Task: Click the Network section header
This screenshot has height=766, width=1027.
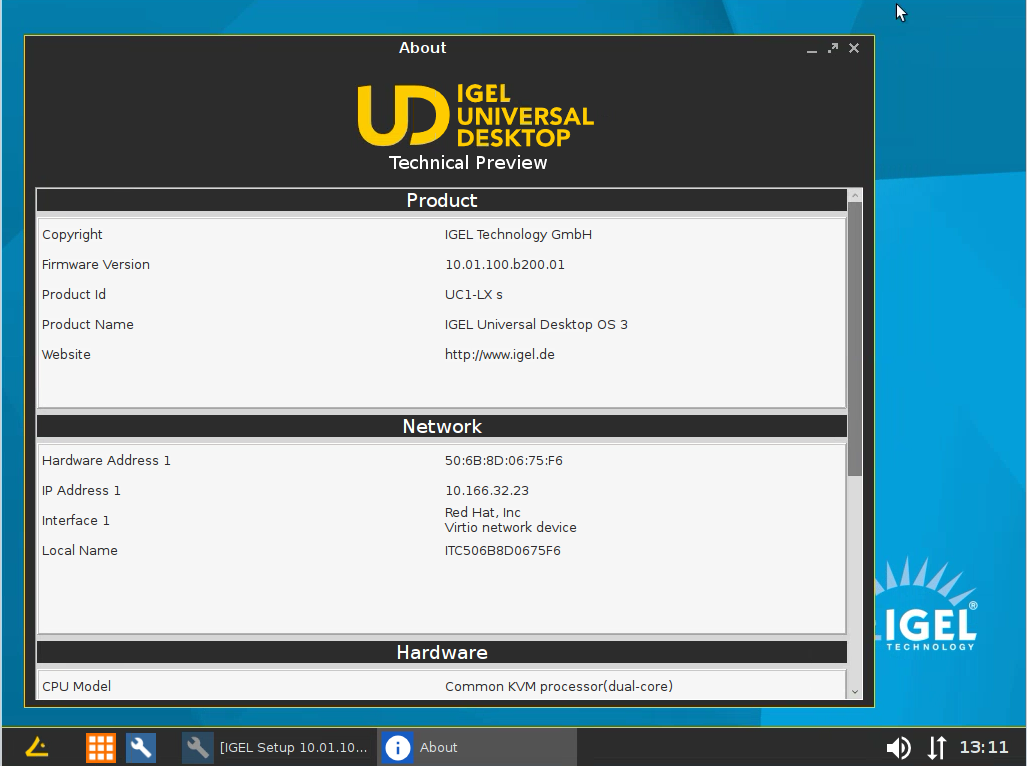Action: click(441, 426)
